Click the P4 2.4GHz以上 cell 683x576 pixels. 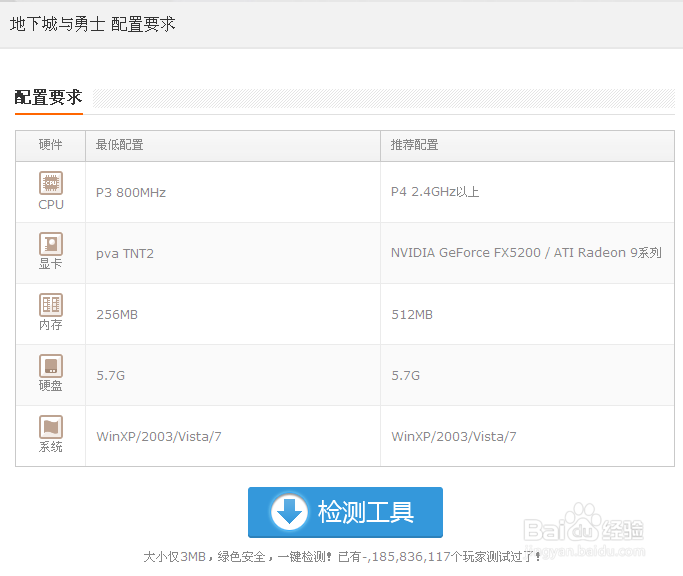(527, 192)
